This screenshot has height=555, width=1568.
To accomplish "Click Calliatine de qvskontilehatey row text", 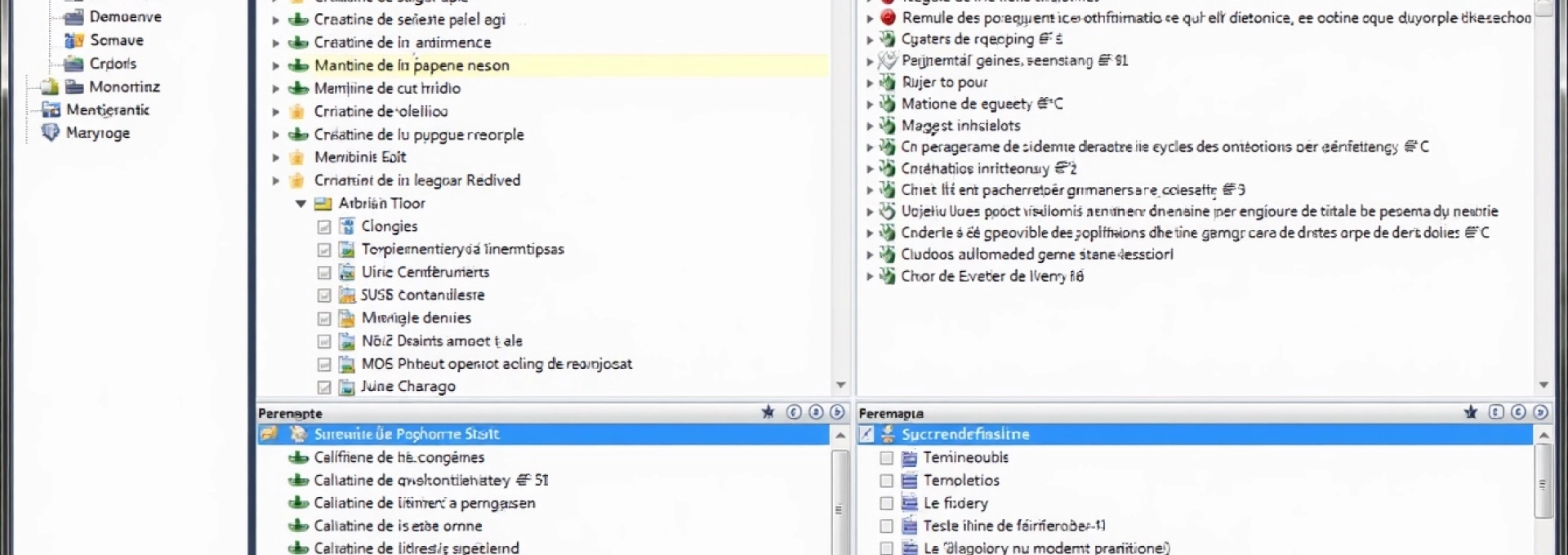I will (431, 481).
